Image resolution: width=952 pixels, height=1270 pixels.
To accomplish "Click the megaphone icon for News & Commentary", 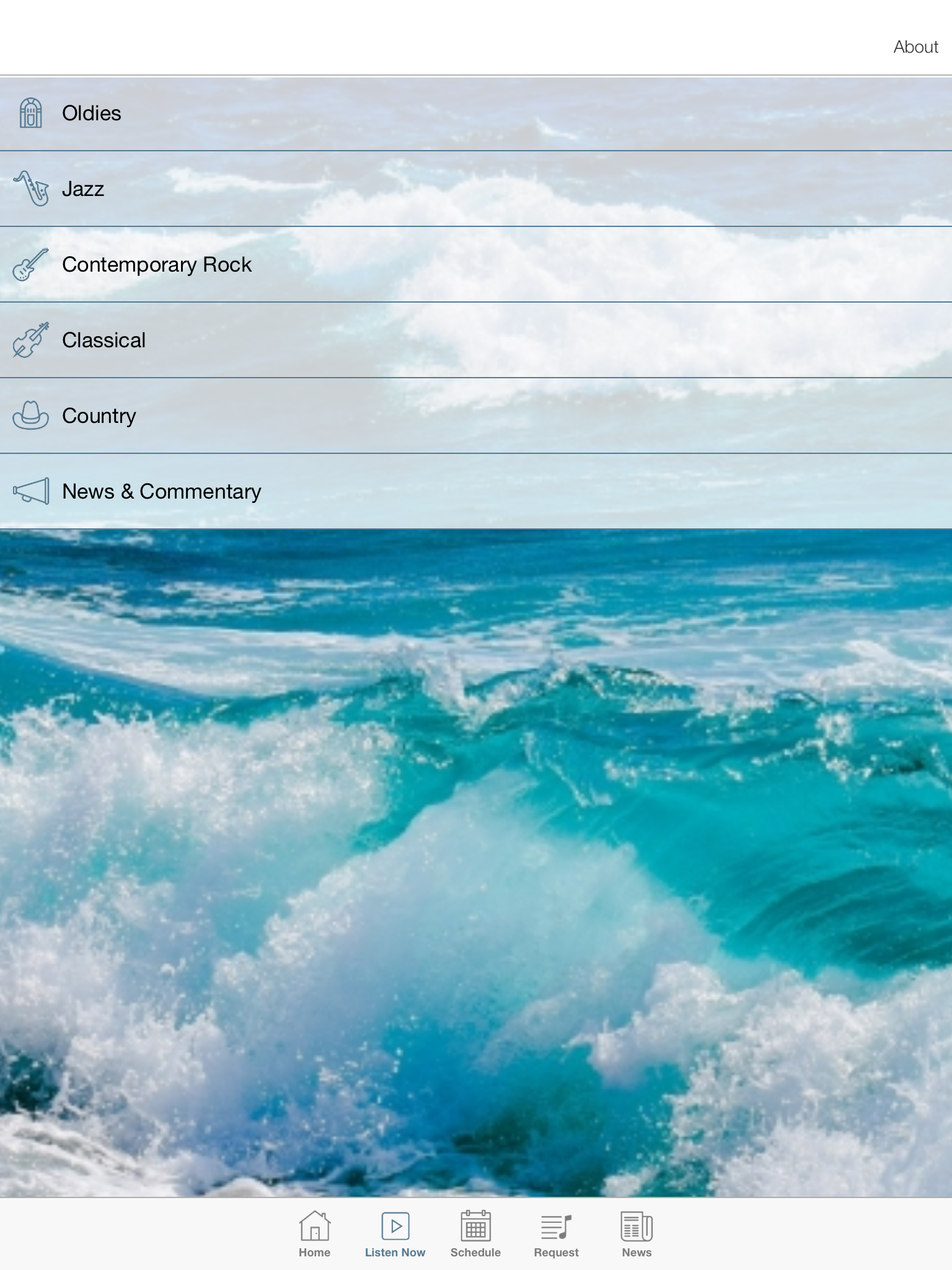I will (x=31, y=491).
